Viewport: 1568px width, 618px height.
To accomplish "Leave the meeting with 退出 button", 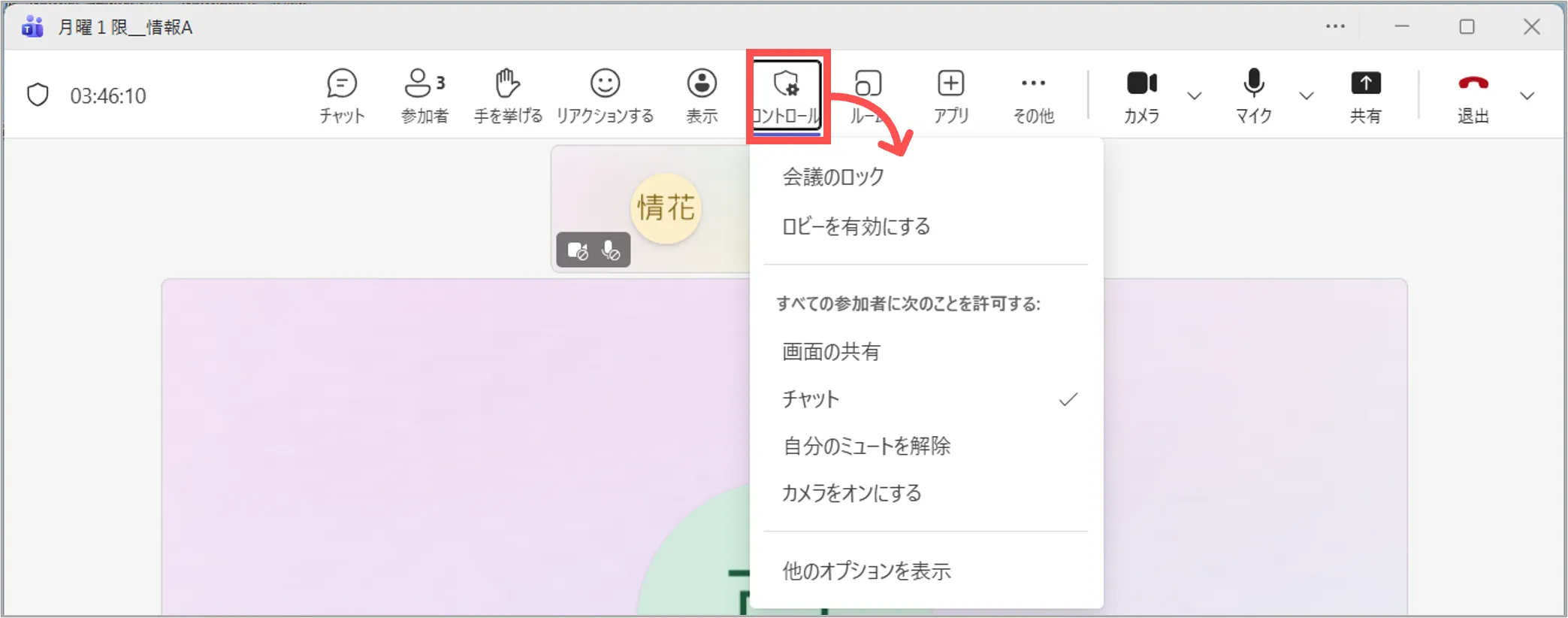I will (x=1473, y=95).
